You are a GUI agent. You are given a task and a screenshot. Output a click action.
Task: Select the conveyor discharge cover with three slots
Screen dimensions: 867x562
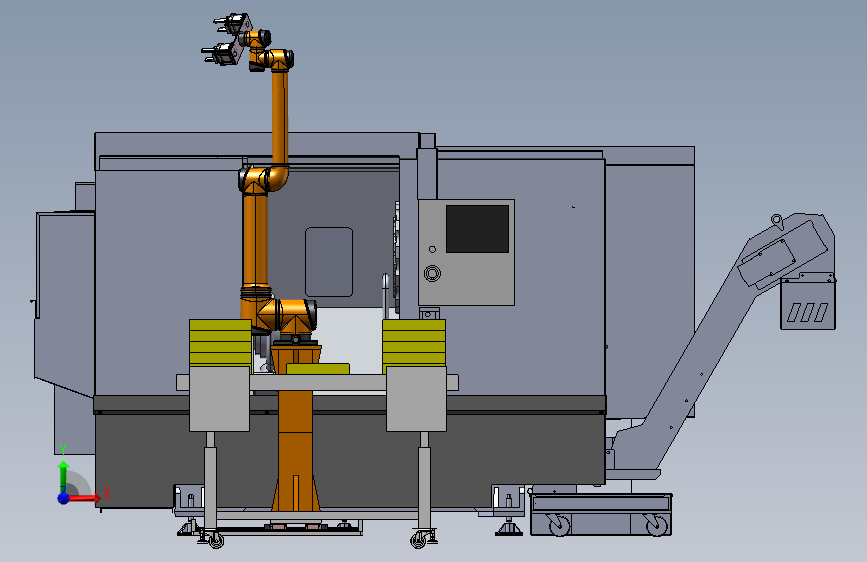tap(808, 304)
